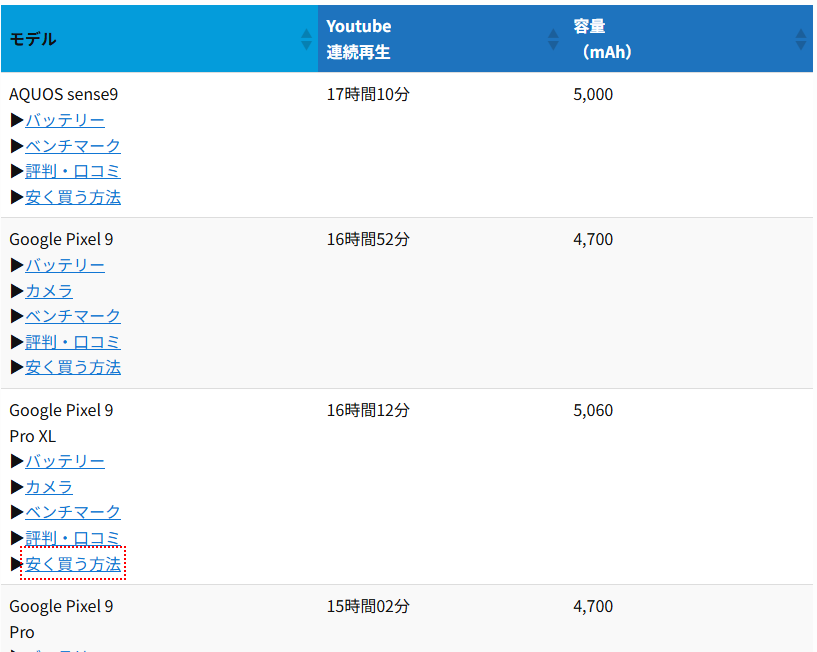The image size is (817, 652).
Task: Sort by Youtube連続再生 column arrows
Action: 553,39
